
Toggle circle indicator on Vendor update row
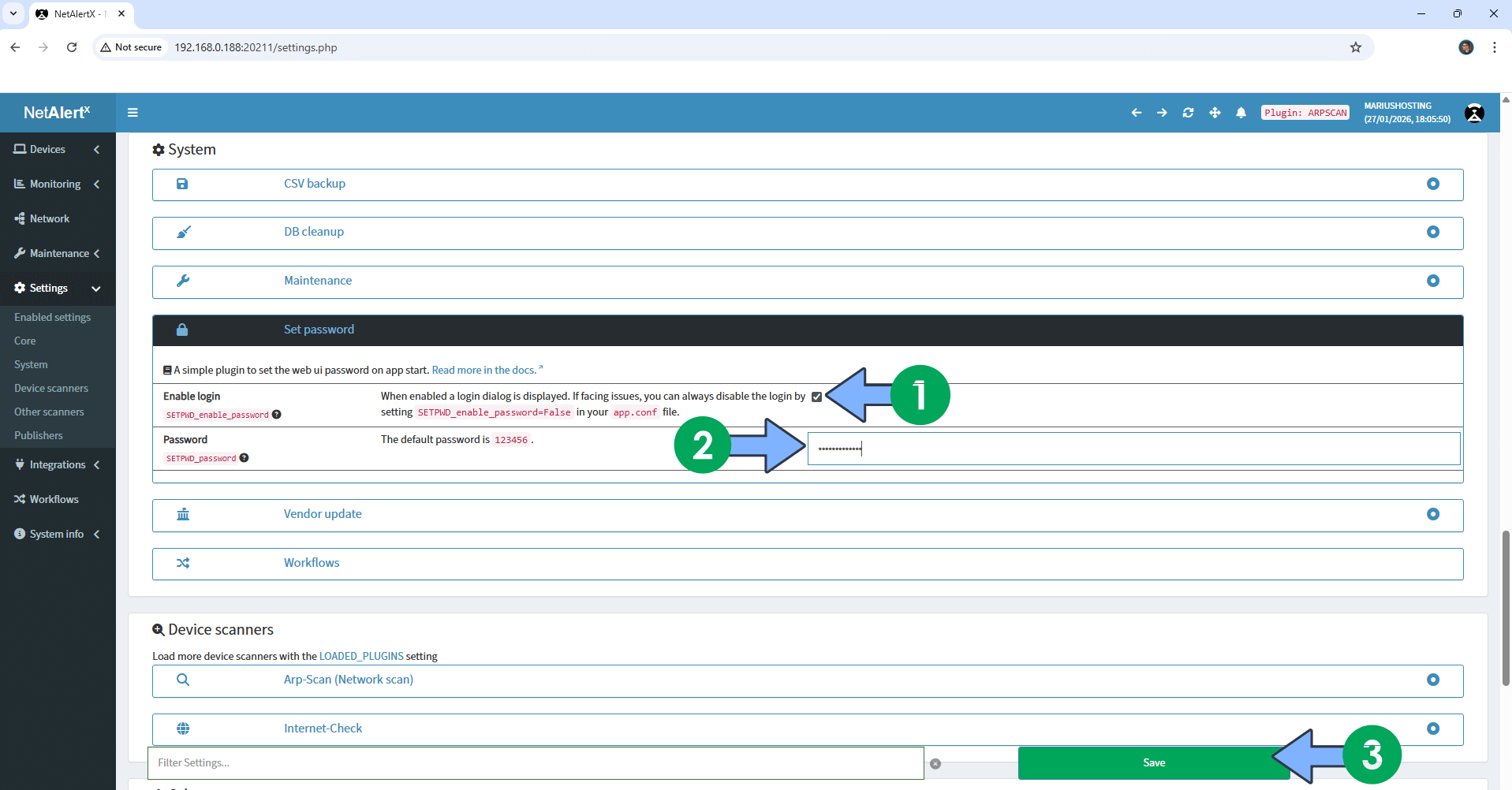pos(1432,514)
